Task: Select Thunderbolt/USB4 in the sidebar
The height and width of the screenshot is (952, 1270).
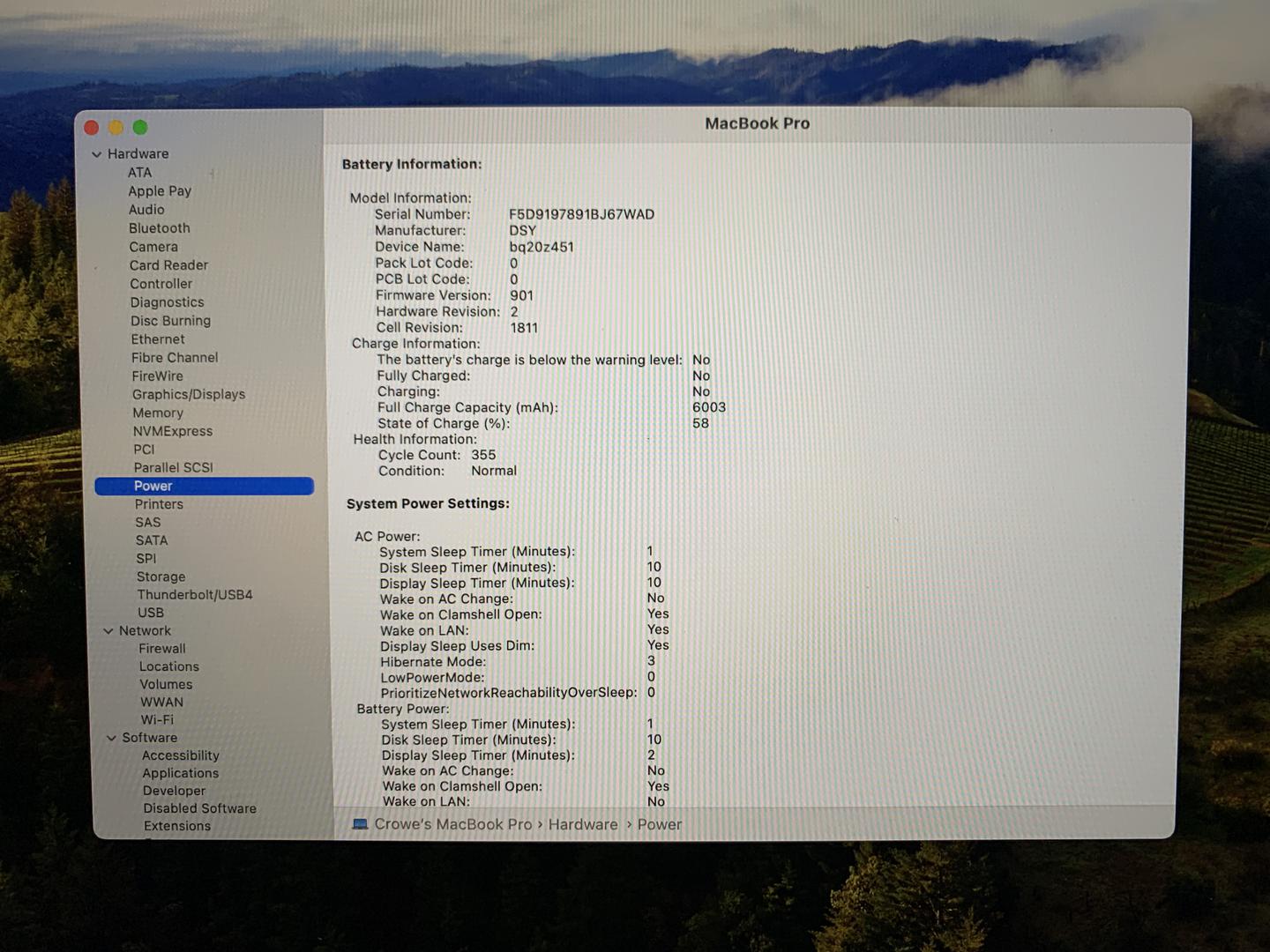Action: 194,595
